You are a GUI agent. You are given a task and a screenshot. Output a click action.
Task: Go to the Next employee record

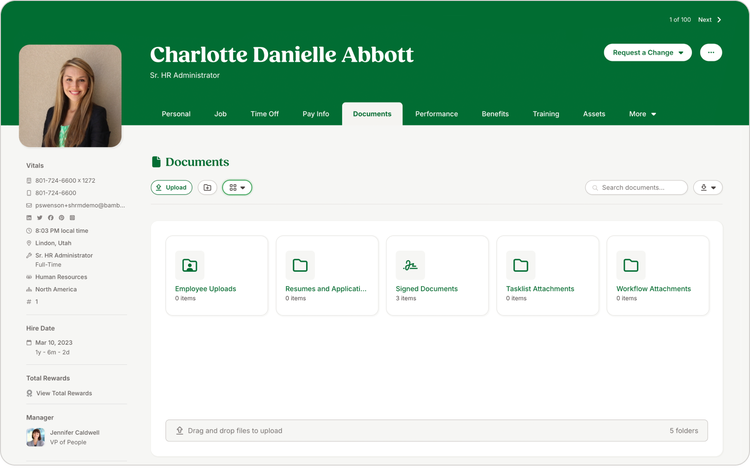click(x=709, y=20)
